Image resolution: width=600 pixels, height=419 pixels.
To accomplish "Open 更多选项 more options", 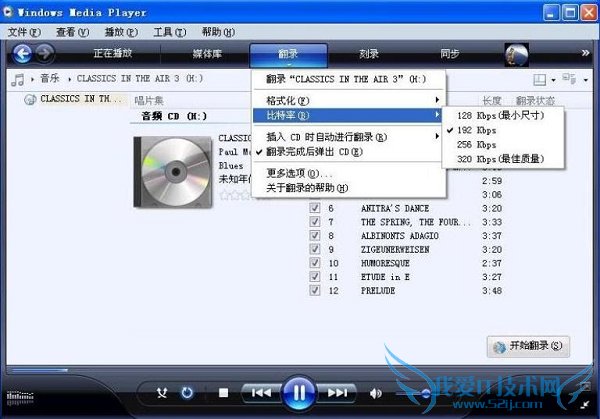I will click(x=348, y=174).
